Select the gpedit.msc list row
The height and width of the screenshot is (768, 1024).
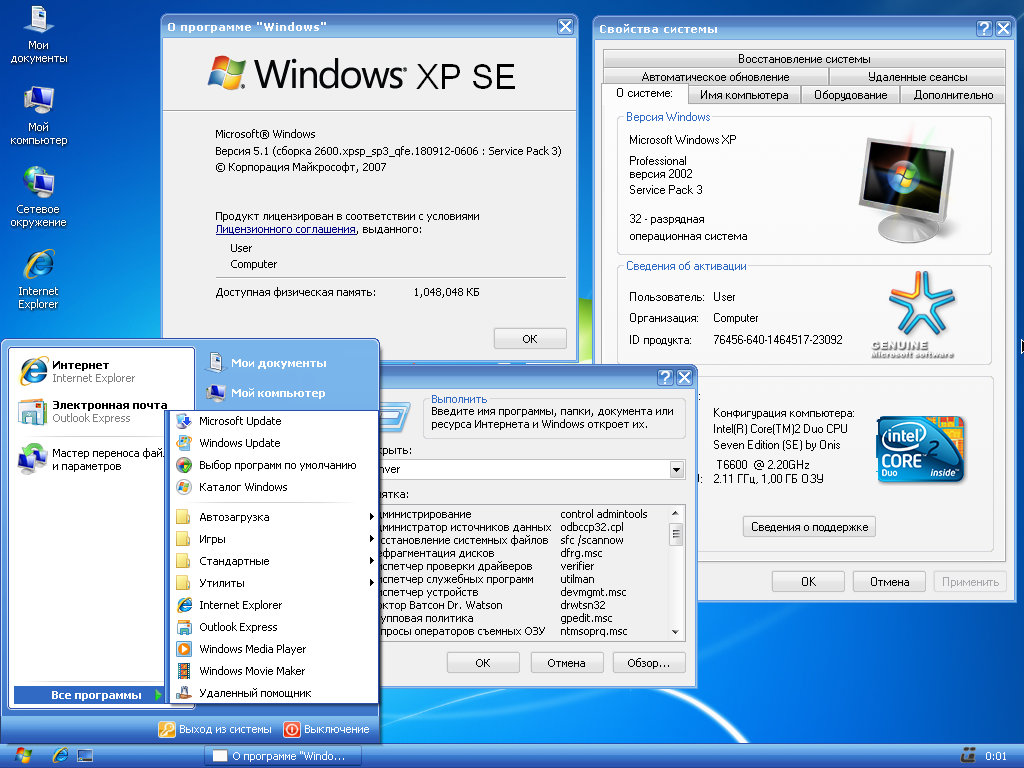524,618
